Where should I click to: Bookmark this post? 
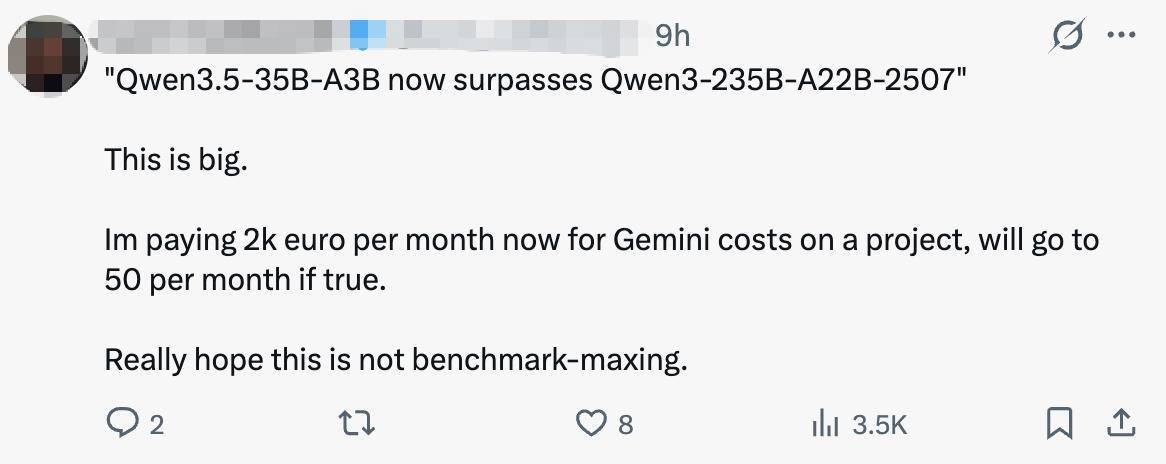click(1057, 424)
